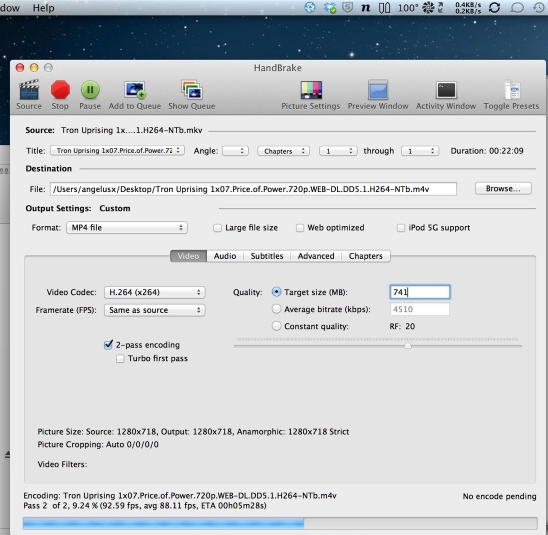Click the Add to Queue icon
The width and height of the screenshot is (548, 535).
coord(135,90)
